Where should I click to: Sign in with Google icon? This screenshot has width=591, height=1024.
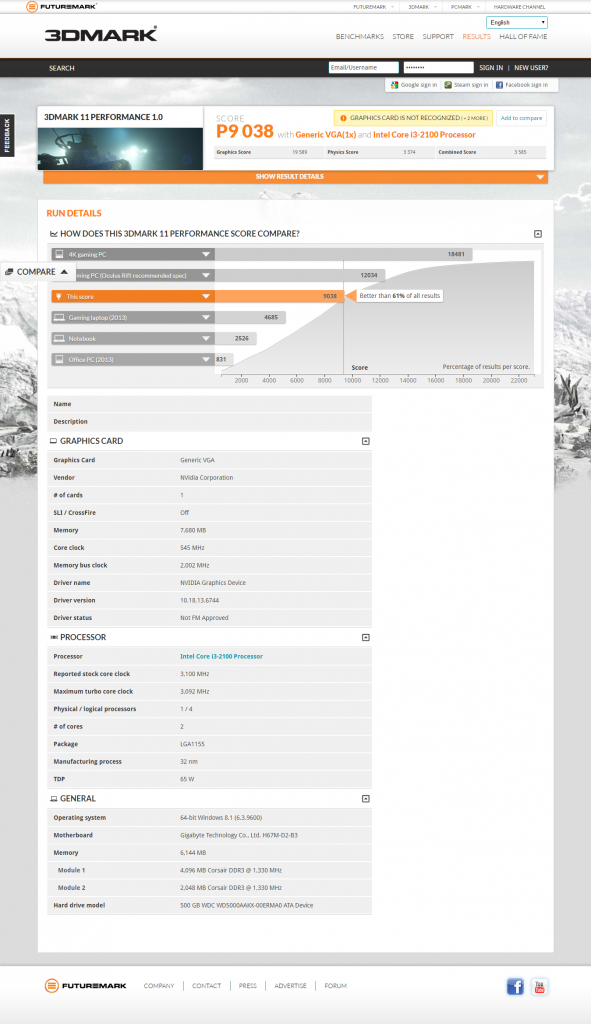coord(394,85)
